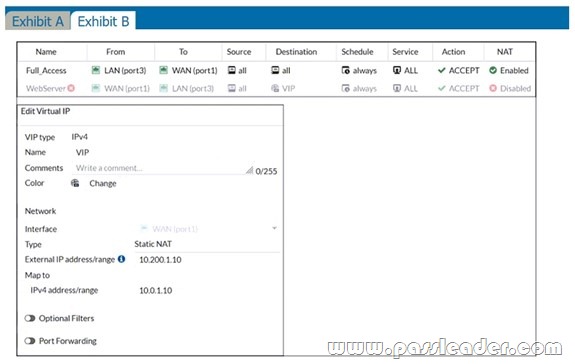Click the green NAT Enabled icon
The width and height of the screenshot is (575, 364).
(x=493, y=70)
